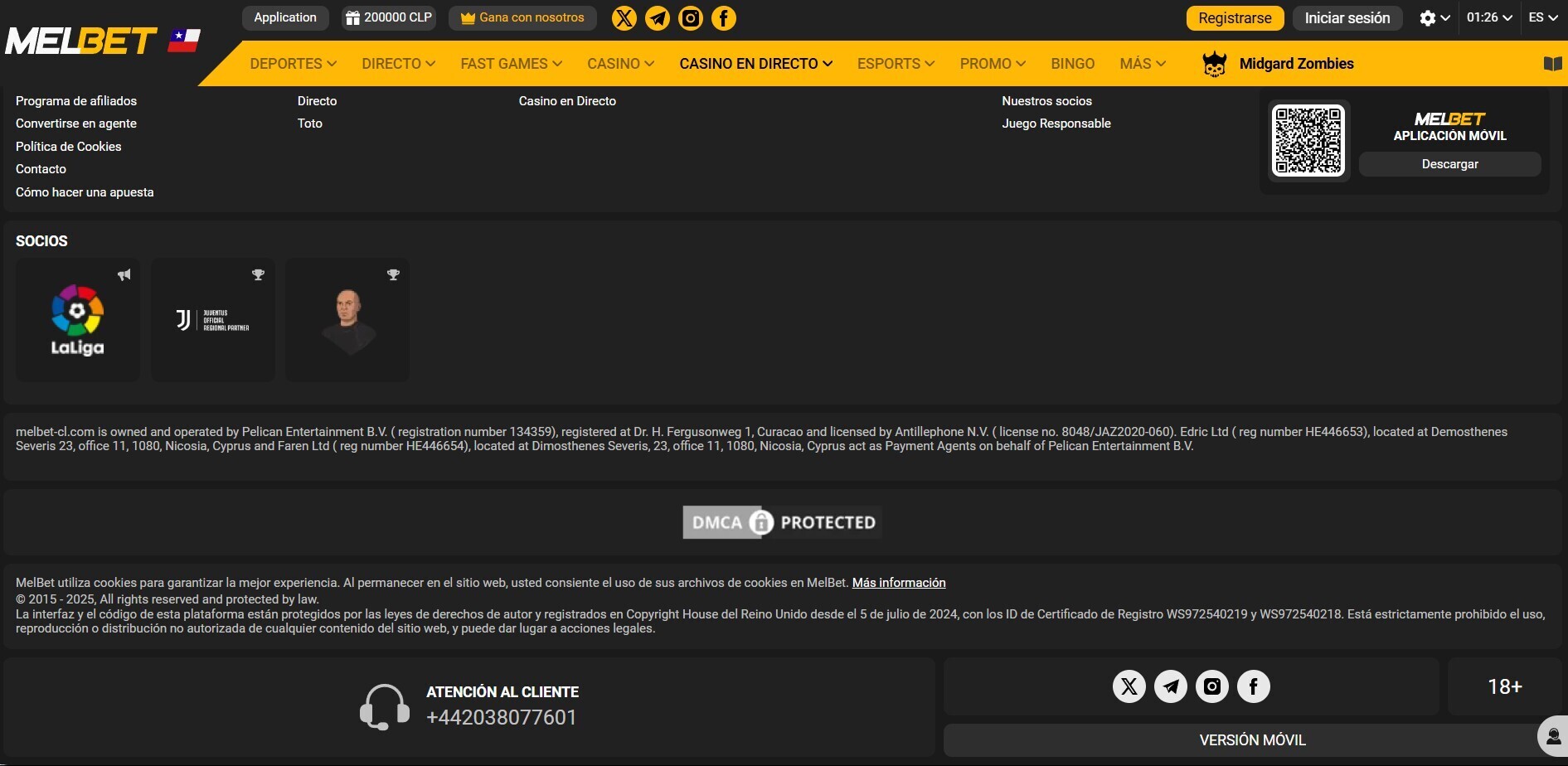Open the Telegram icon in top bar
The height and width of the screenshot is (766, 1568).
(658, 18)
